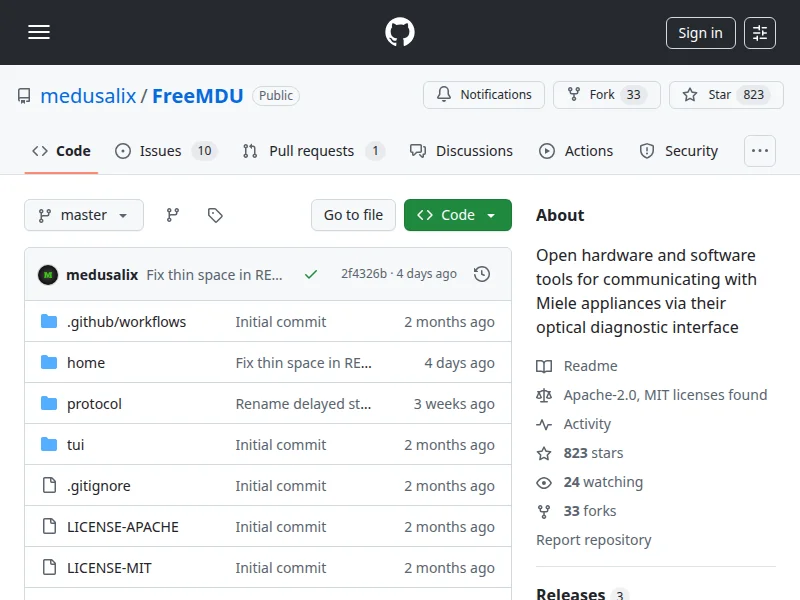Expand the master branch dropdown
Image resolution: width=800 pixels, height=600 pixels.
tap(84, 215)
